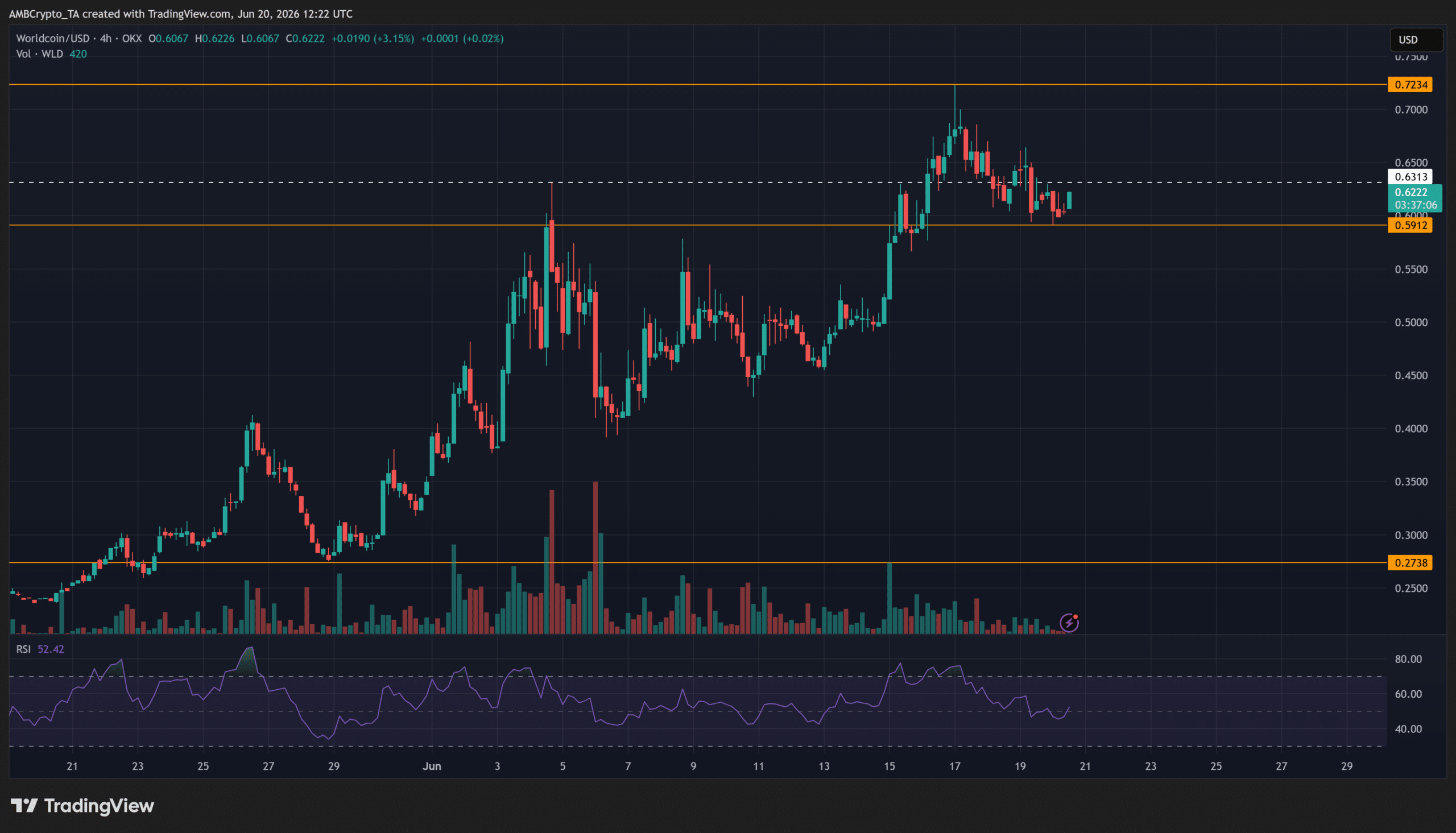Click the 40.00 RSI axis label
1456x833 pixels.
[x=1408, y=729]
